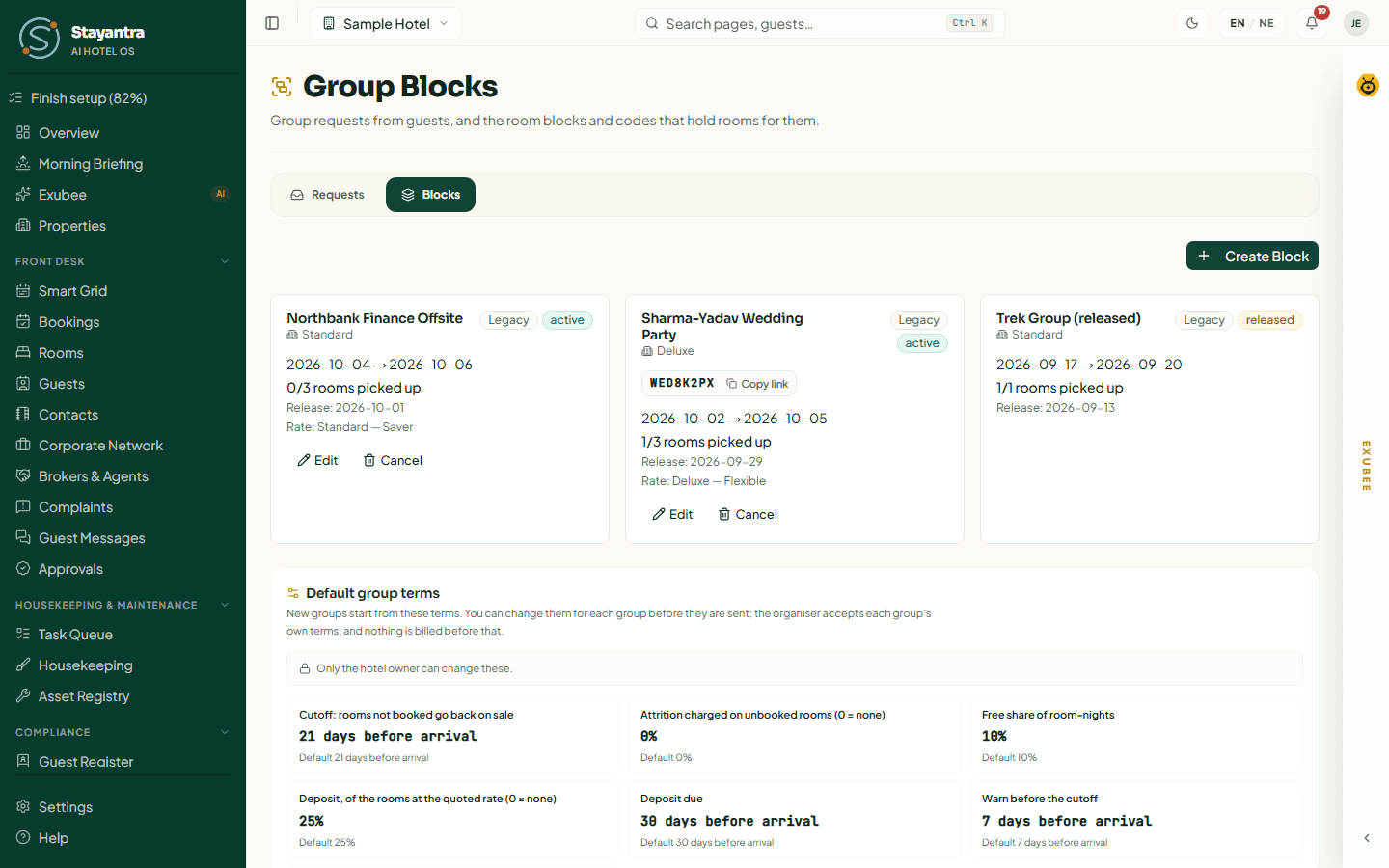
Task: Open Complaints in the sidebar
Action: (123, 507)
